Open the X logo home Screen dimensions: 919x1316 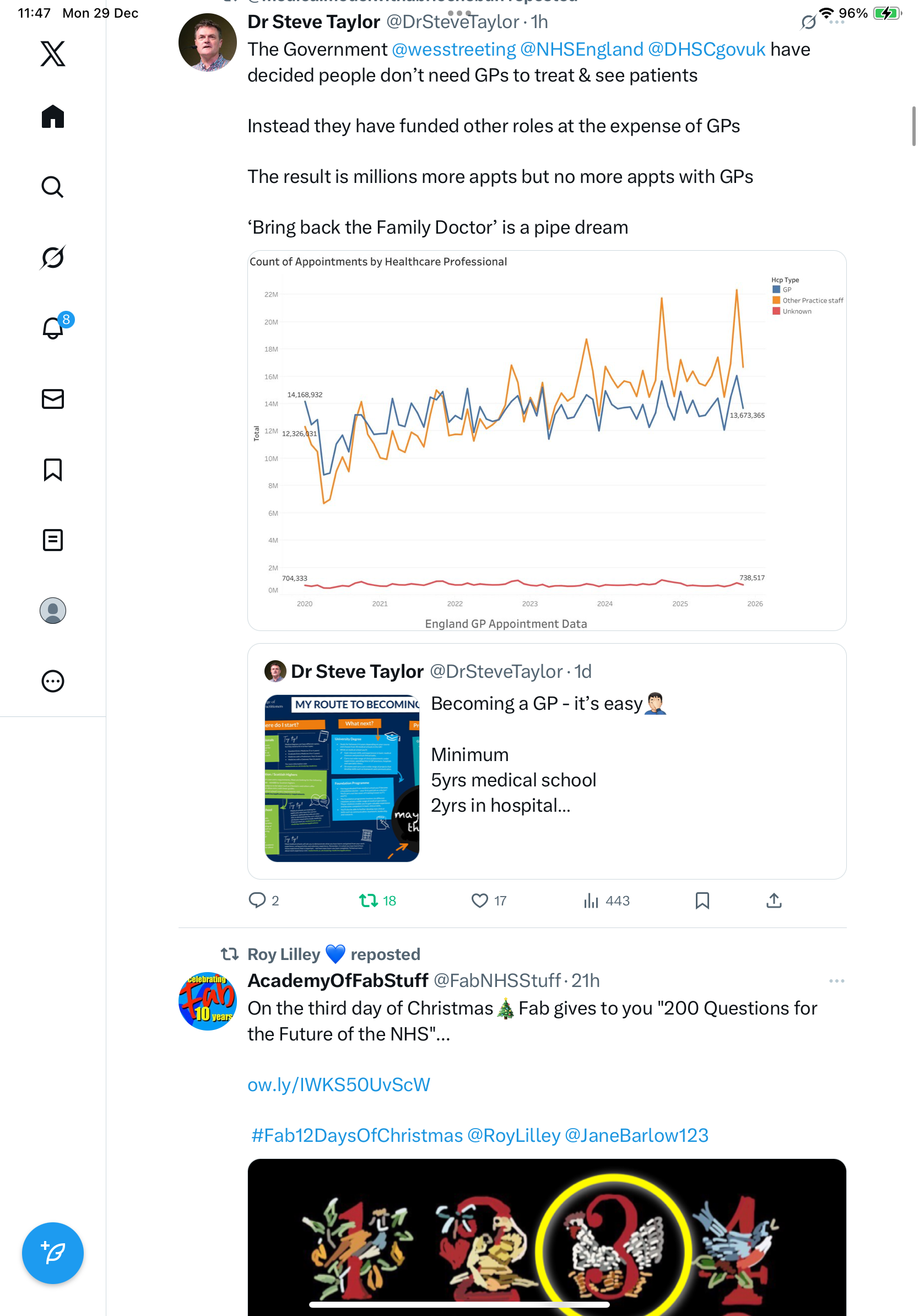[53, 54]
